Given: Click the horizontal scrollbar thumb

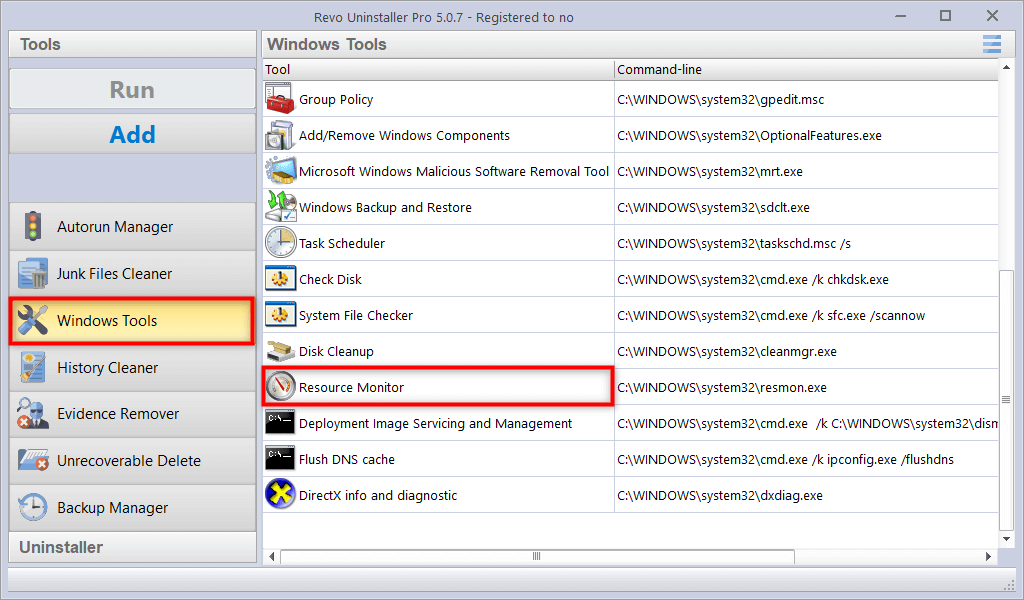Looking at the screenshot, I should pos(537,556).
